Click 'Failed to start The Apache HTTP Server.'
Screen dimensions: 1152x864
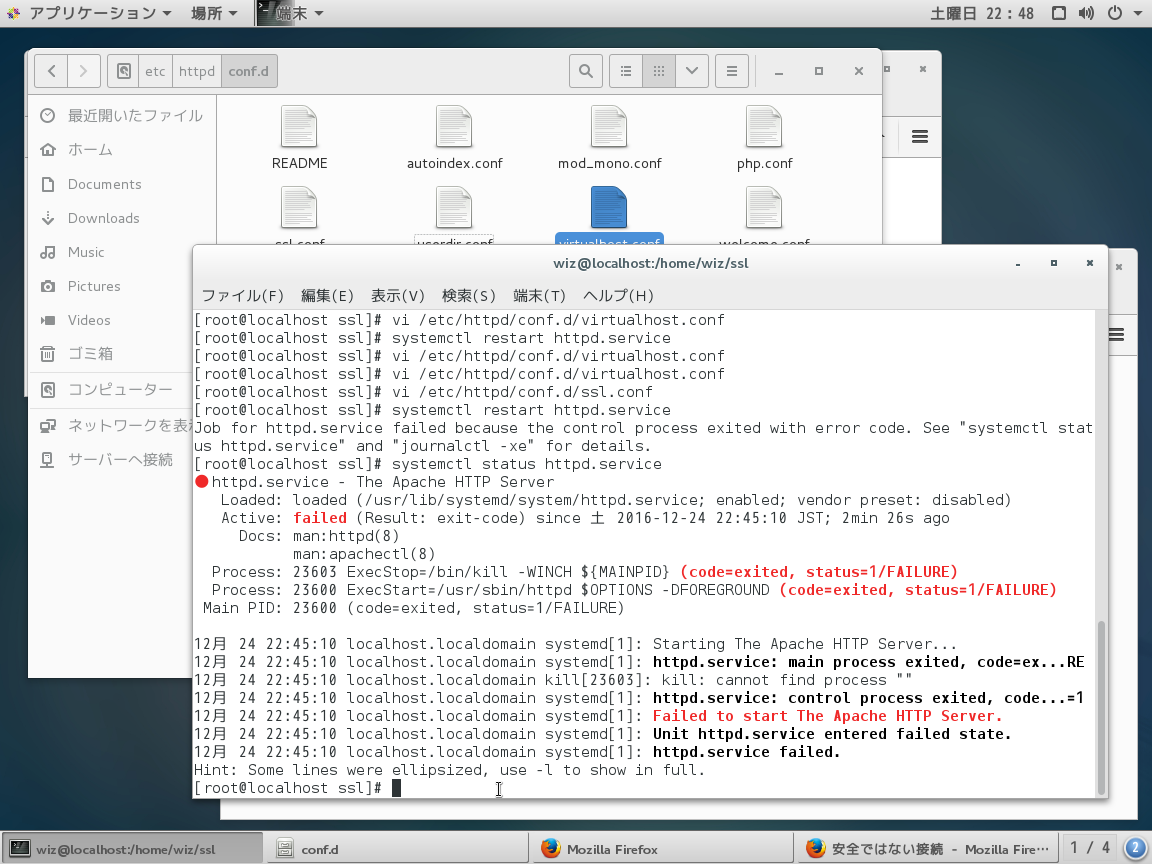click(827, 716)
